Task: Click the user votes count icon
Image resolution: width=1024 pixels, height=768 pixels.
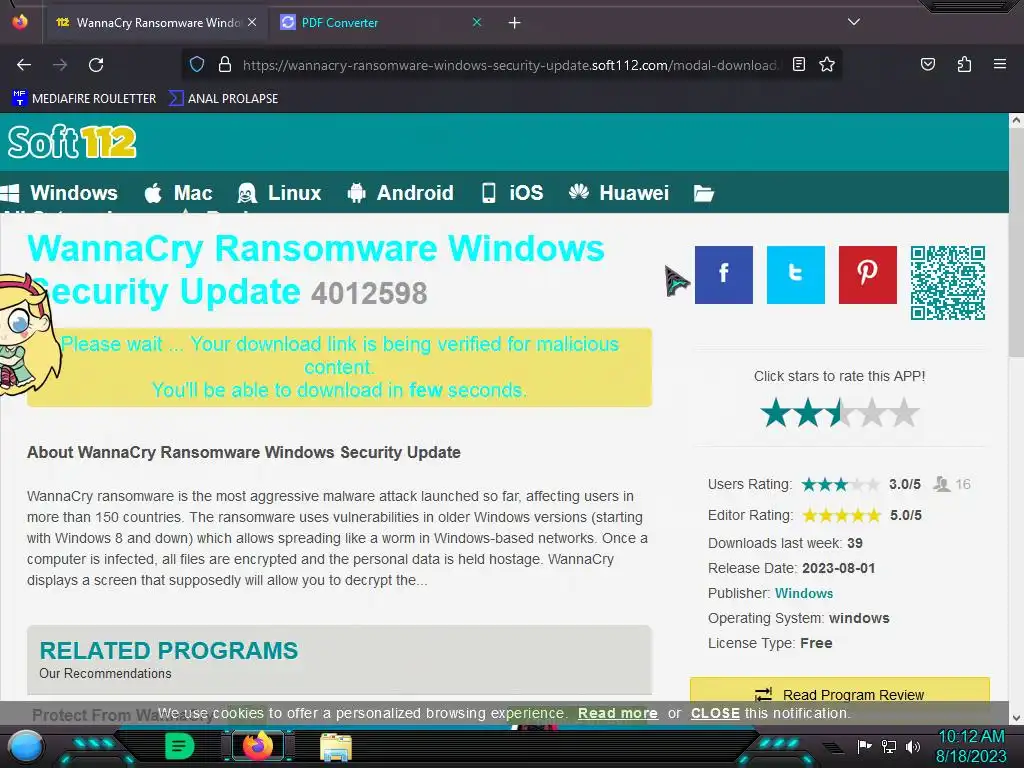Action: pyautogui.click(x=941, y=484)
